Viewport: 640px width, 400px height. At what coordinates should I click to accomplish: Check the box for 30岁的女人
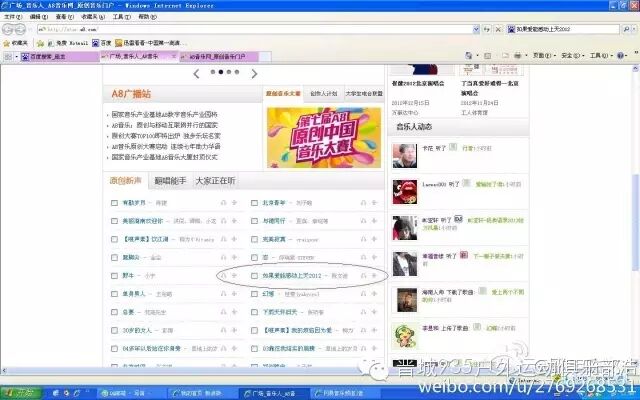click(x=114, y=330)
